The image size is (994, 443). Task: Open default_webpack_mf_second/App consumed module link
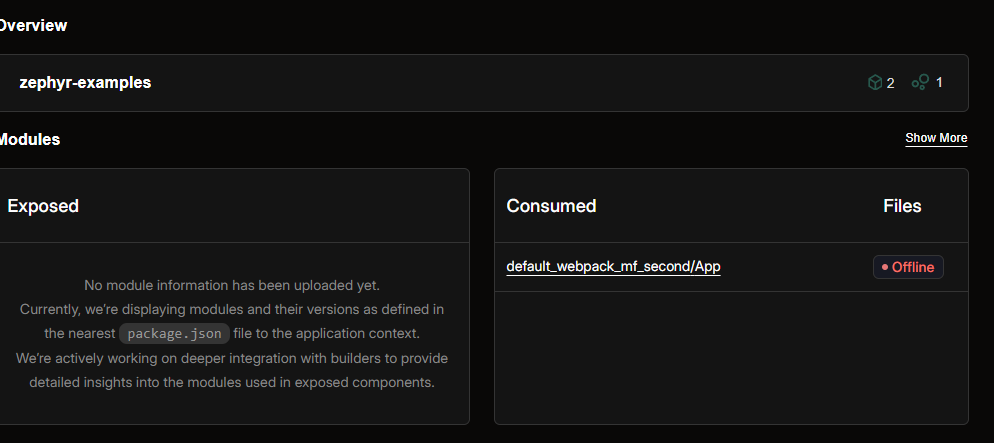613,266
